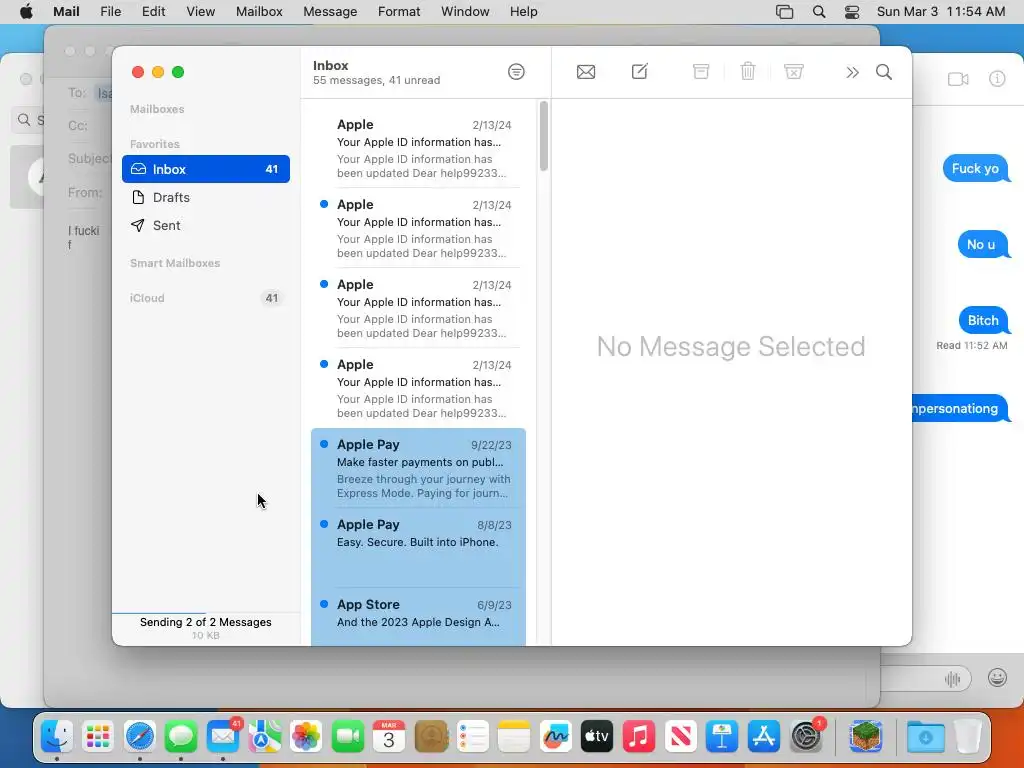This screenshot has height=768, width=1024.
Task: Open the emoji picker in Messages window
Action: (997, 678)
